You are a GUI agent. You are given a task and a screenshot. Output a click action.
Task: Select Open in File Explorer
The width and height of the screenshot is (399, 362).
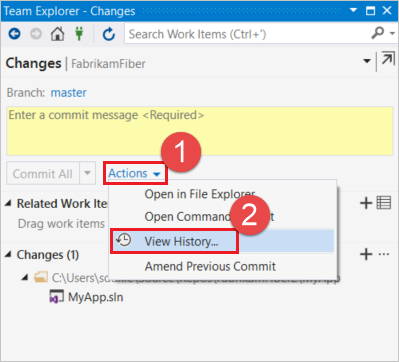(x=200, y=194)
